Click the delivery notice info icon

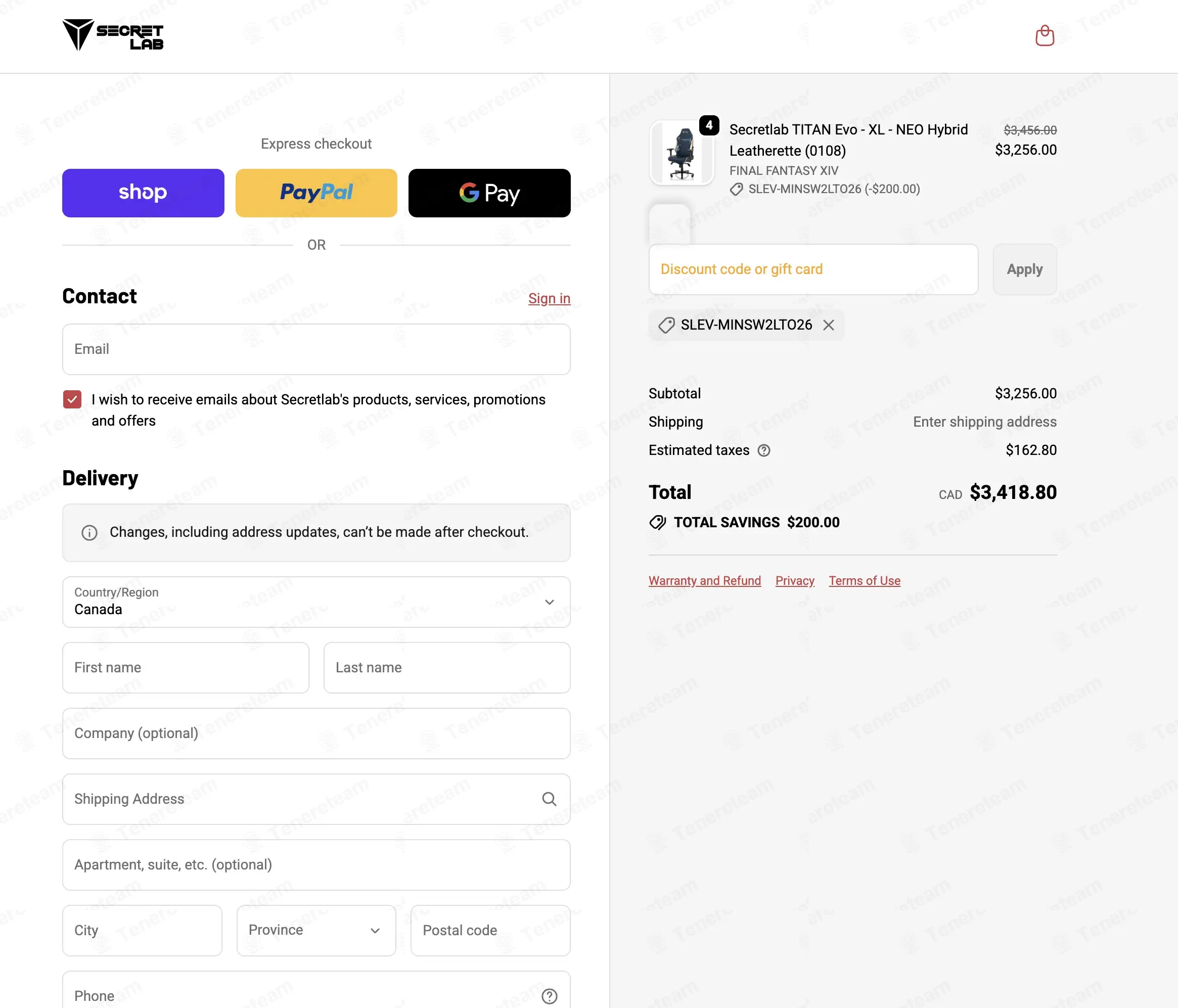pyautogui.click(x=89, y=533)
